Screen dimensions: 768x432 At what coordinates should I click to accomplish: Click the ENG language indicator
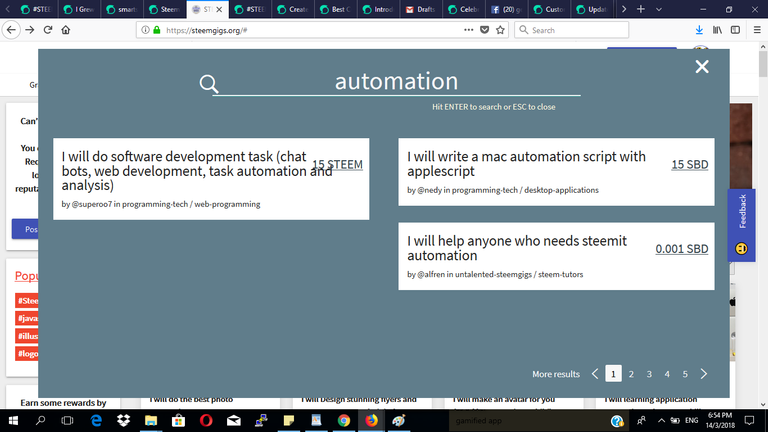(x=692, y=420)
